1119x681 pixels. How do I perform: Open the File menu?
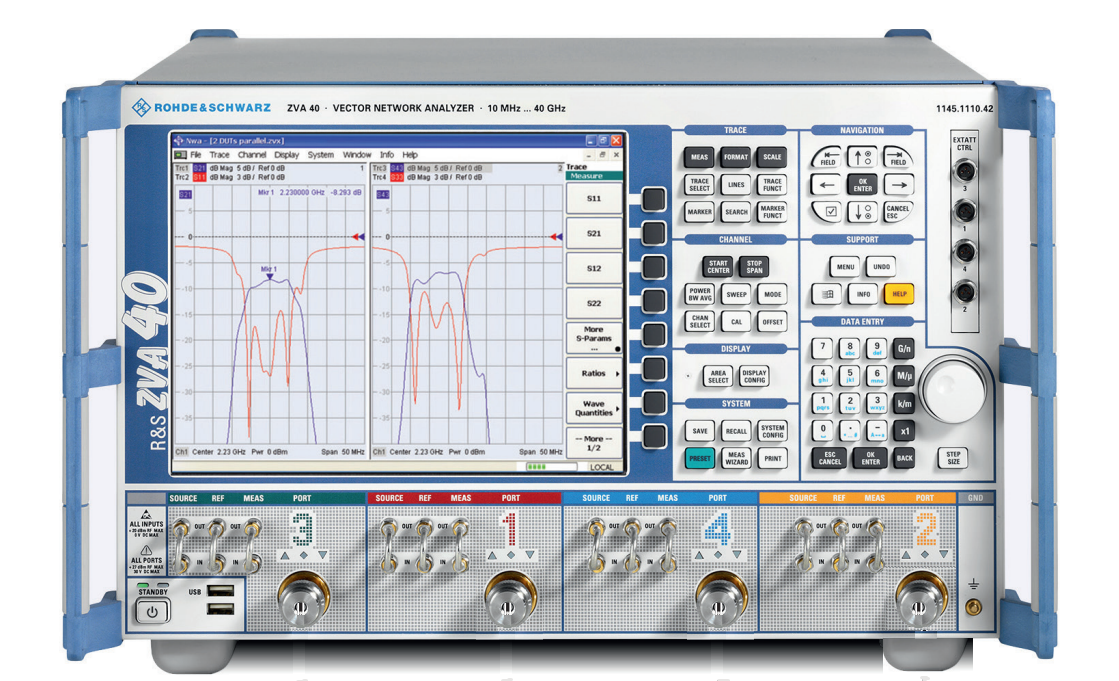(x=196, y=155)
